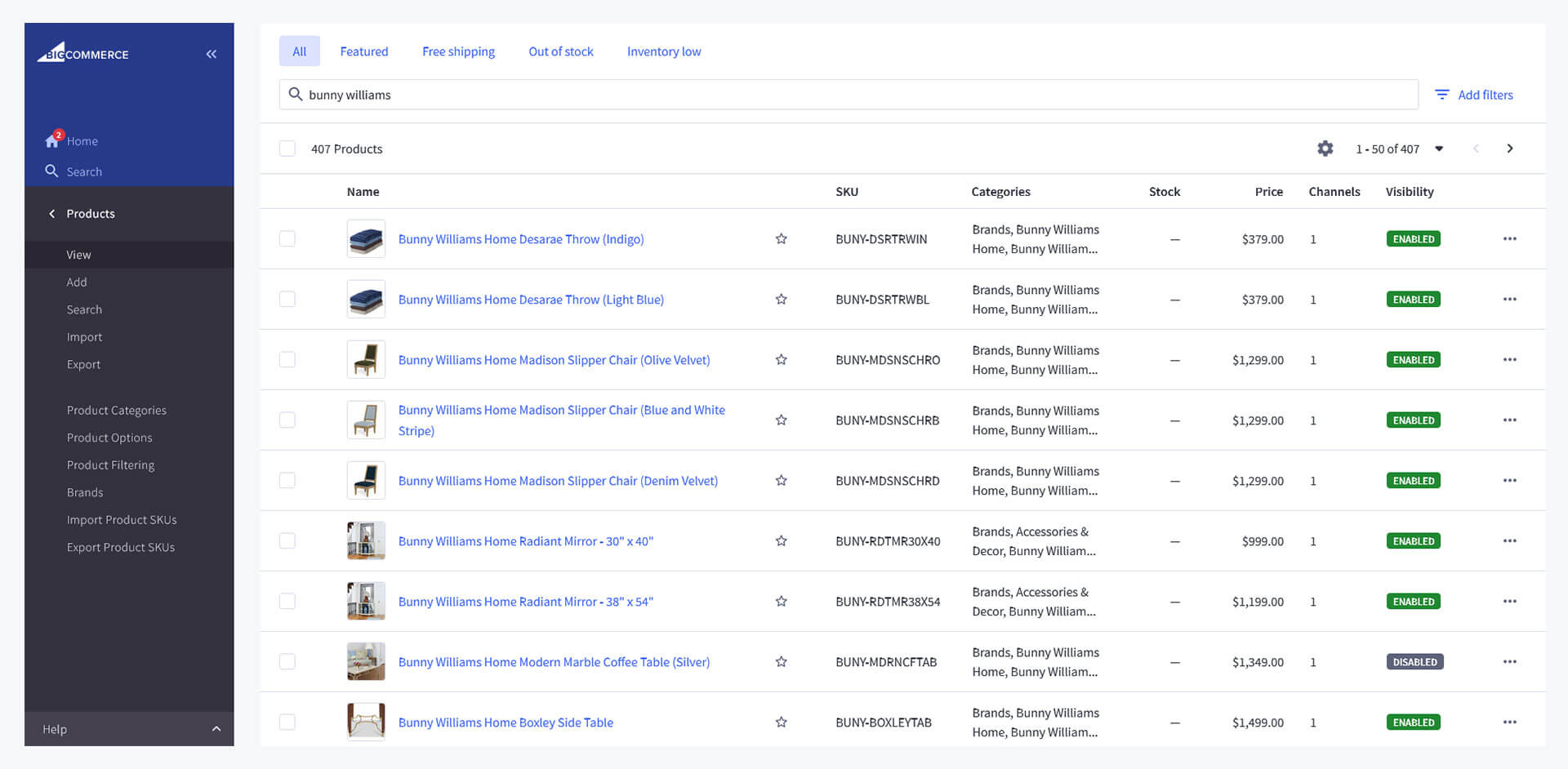Open actions menu for BUNY-MDSNSCHRB row
The width and height of the screenshot is (1568, 769).
pyautogui.click(x=1510, y=420)
